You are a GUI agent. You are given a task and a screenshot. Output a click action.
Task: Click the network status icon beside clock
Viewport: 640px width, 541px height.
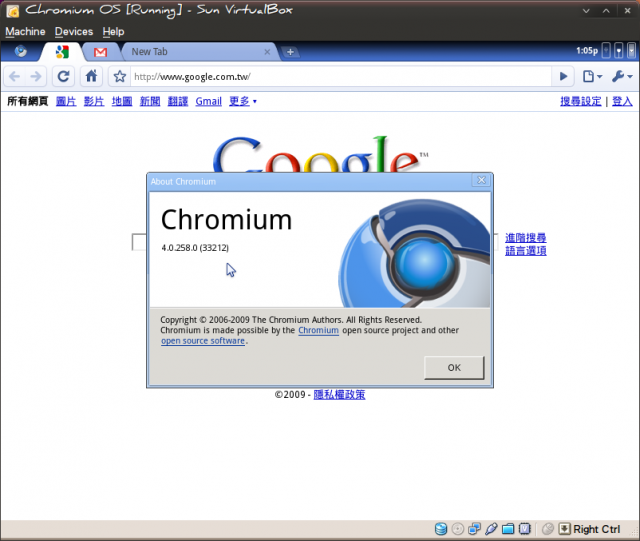click(x=607, y=51)
